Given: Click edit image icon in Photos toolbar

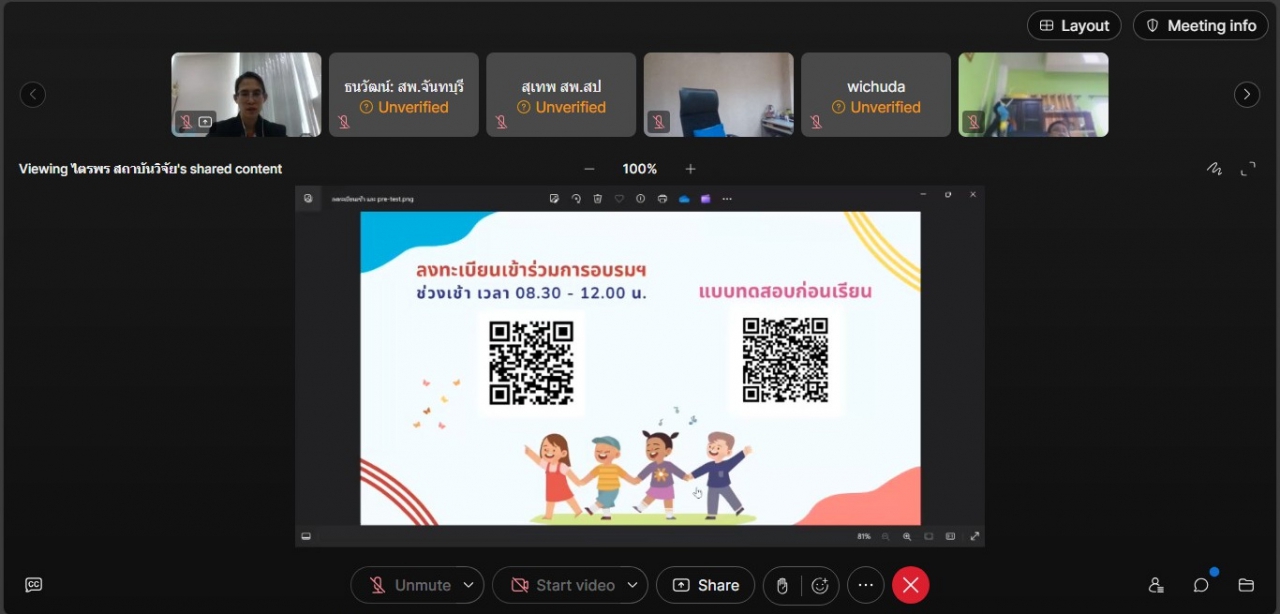Looking at the screenshot, I should click(x=554, y=198).
